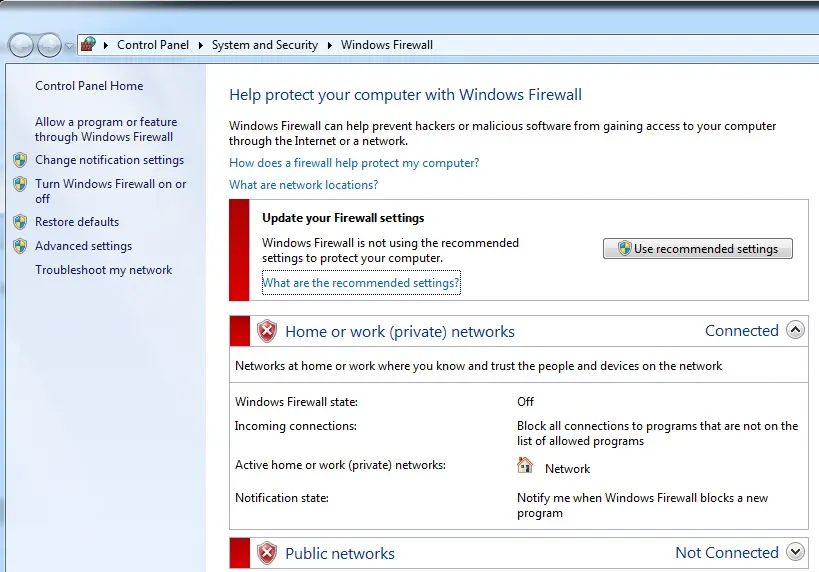The width and height of the screenshot is (819, 572).
Task: Click the Forward navigation arrow button
Action: click(x=49, y=45)
